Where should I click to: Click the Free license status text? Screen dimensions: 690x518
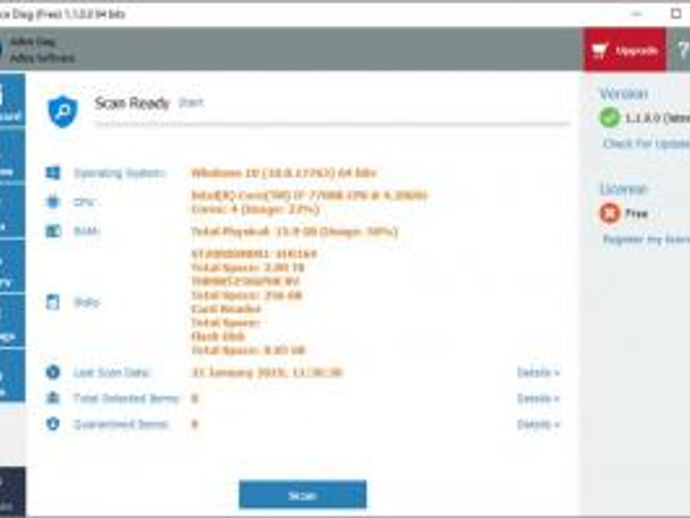point(636,213)
